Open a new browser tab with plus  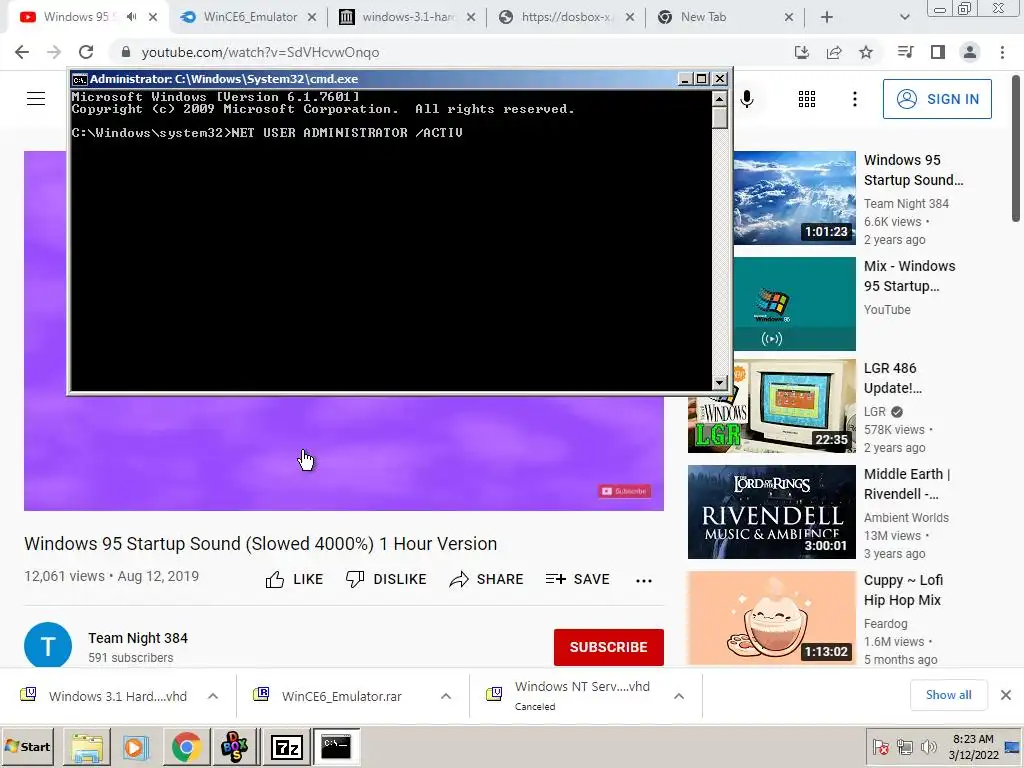pyautogui.click(x=827, y=18)
